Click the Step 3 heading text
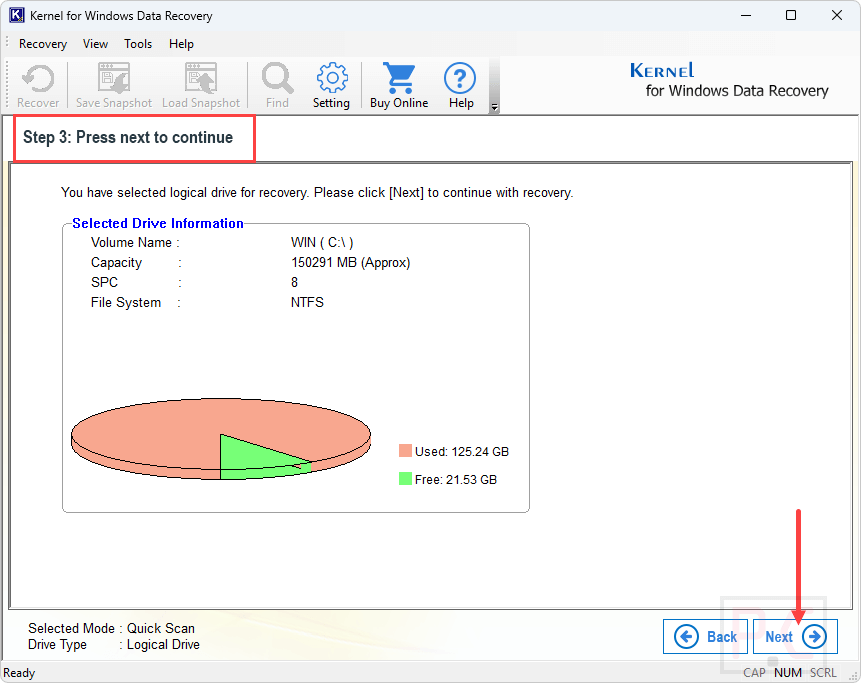Viewport: 861px width, 683px height. click(x=128, y=137)
